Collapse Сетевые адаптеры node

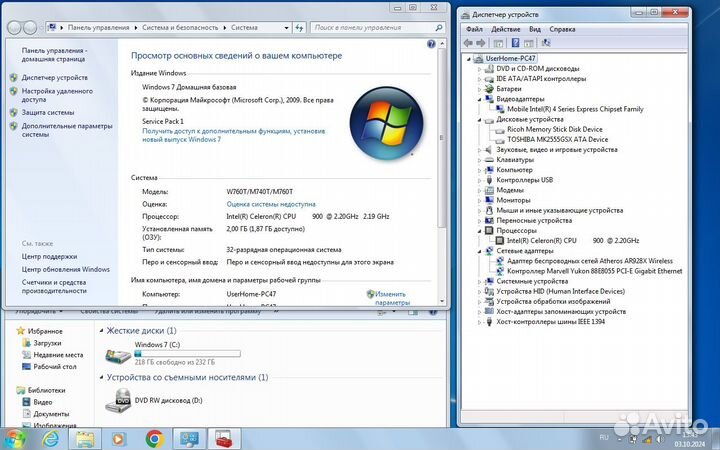coord(479,251)
